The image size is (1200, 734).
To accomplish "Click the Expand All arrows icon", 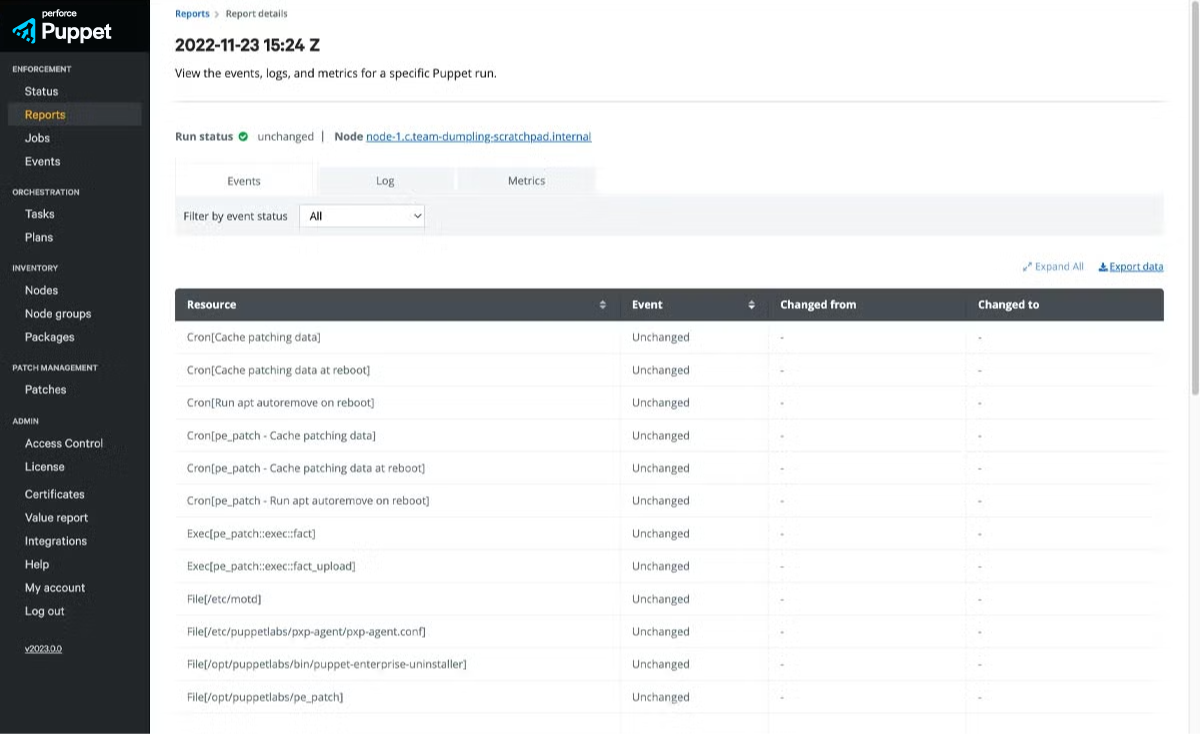I will tap(1027, 266).
